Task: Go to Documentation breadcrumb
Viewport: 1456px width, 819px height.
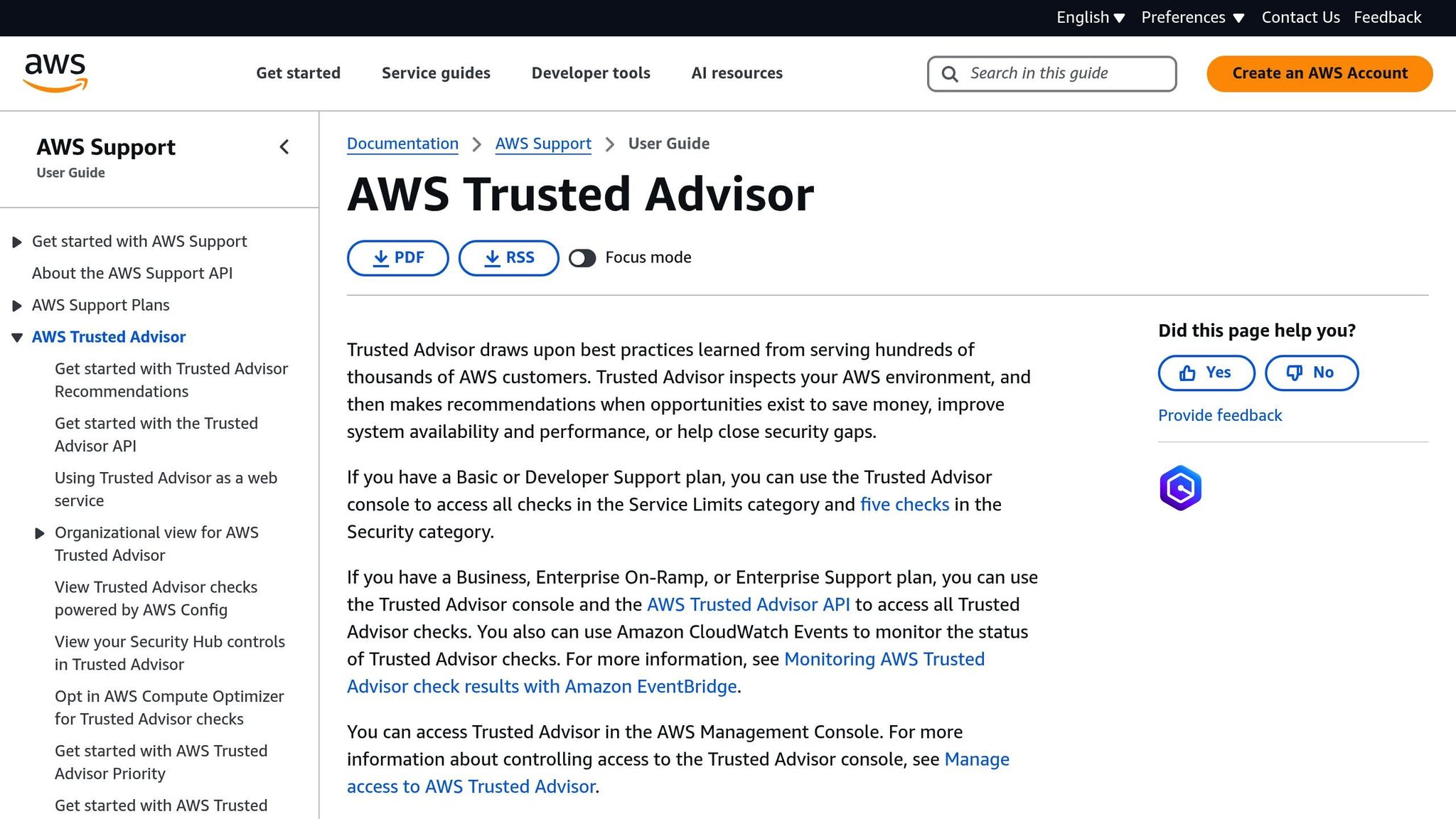Action: [x=402, y=144]
